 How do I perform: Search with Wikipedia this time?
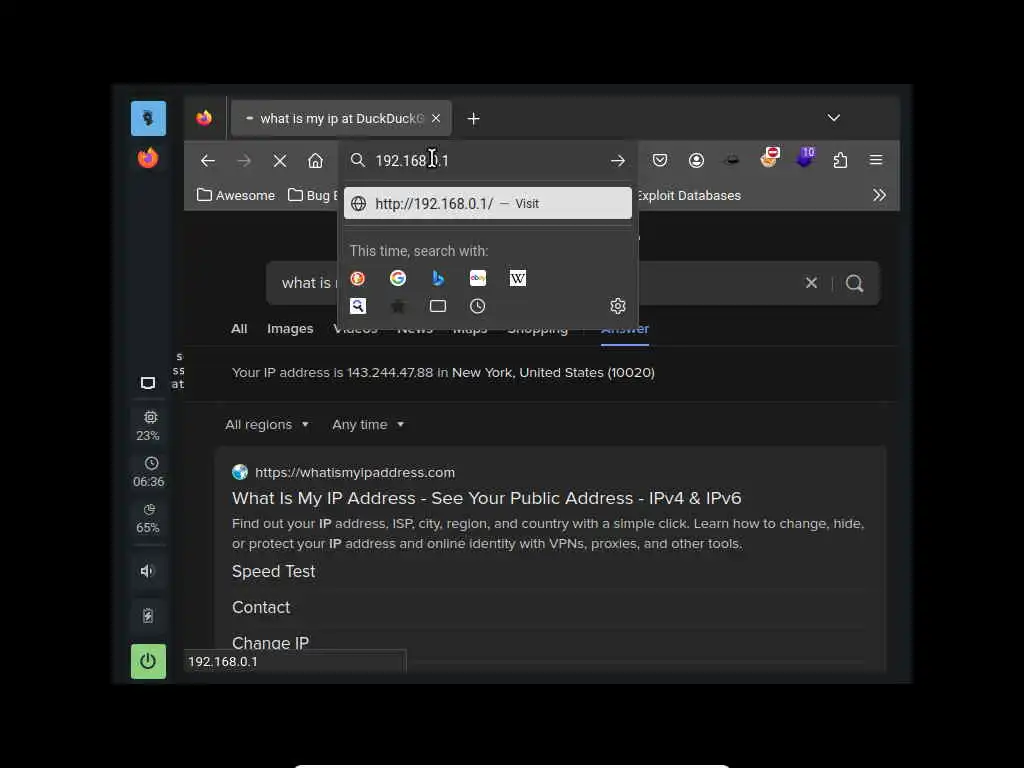pos(518,279)
